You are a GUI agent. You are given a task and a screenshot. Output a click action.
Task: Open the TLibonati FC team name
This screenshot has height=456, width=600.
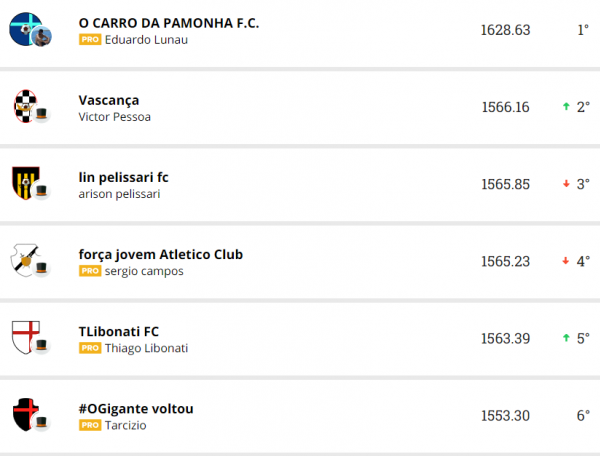pos(118,331)
